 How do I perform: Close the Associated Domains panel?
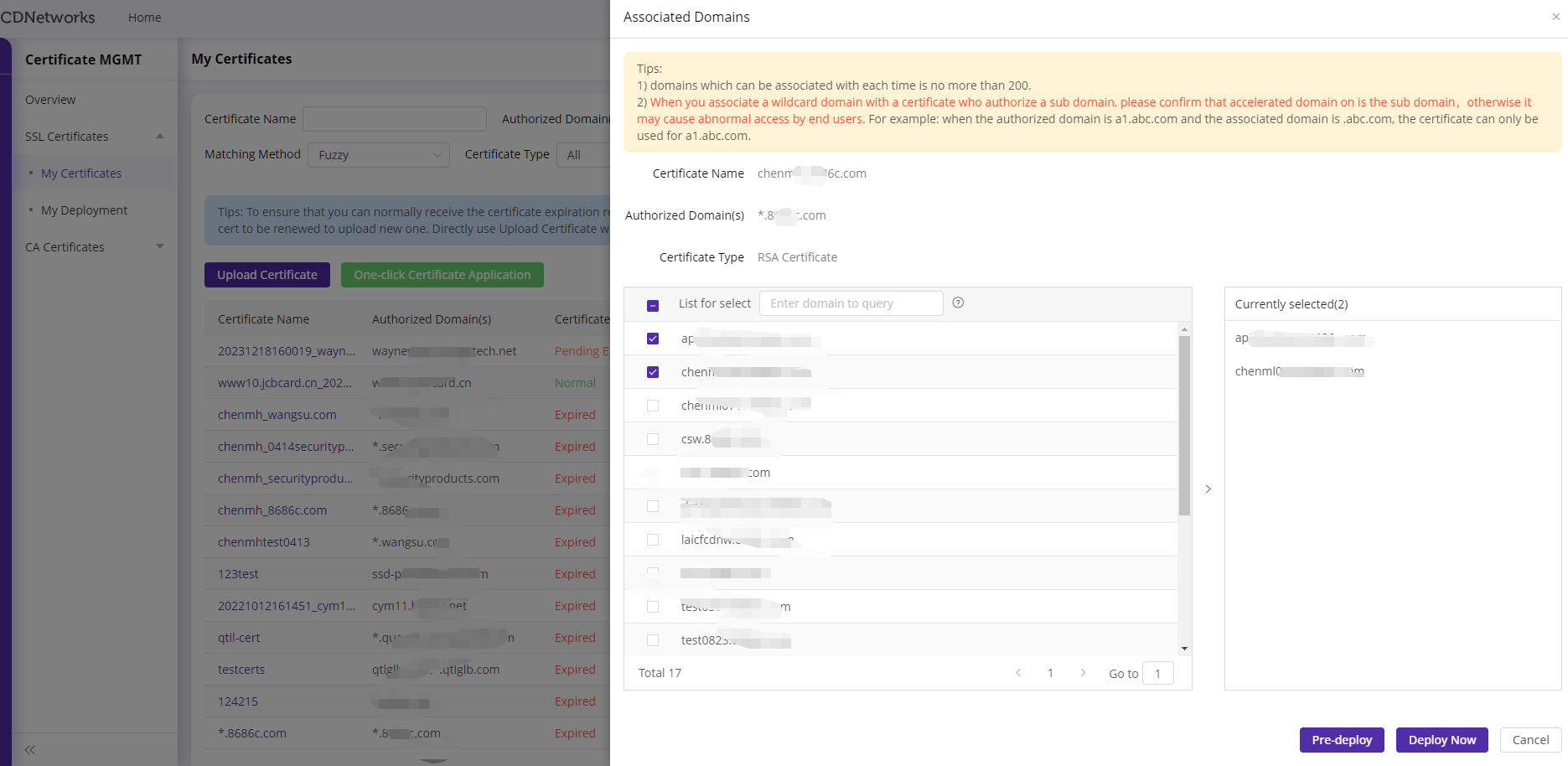[x=1555, y=17]
